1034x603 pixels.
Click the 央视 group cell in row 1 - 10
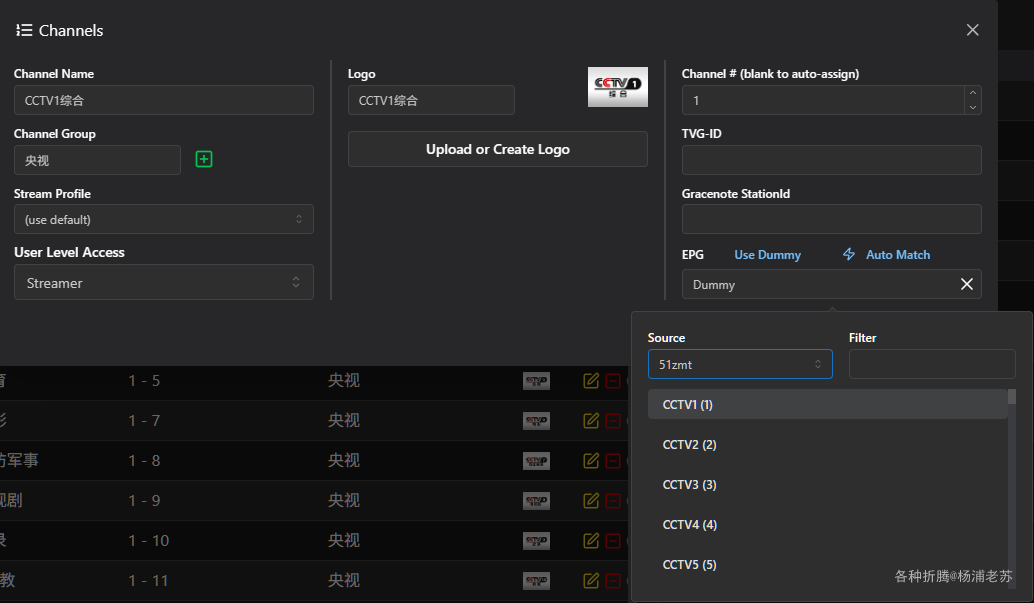pyautogui.click(x=344, y=541)
